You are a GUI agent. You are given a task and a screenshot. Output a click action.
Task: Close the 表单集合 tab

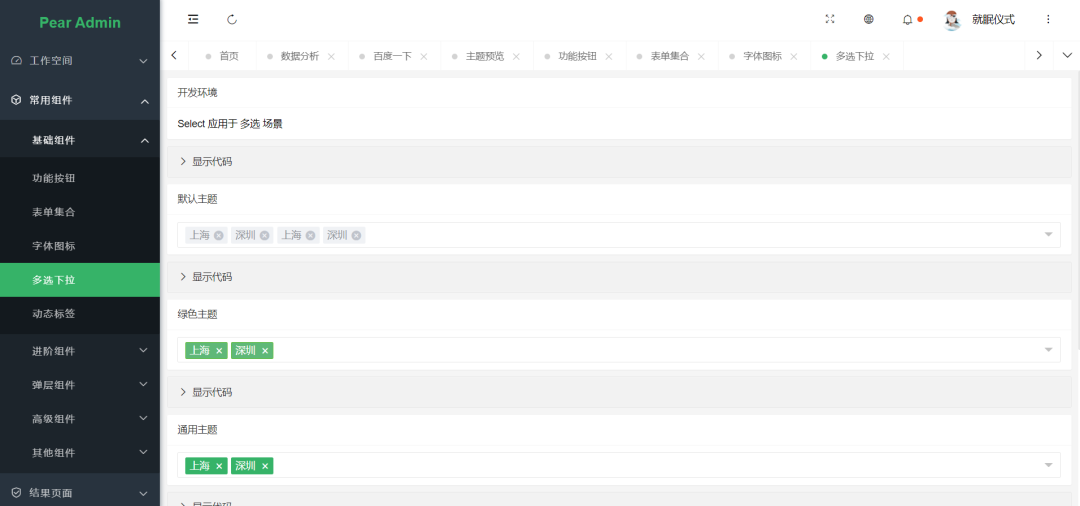click(x=701, y=56)
